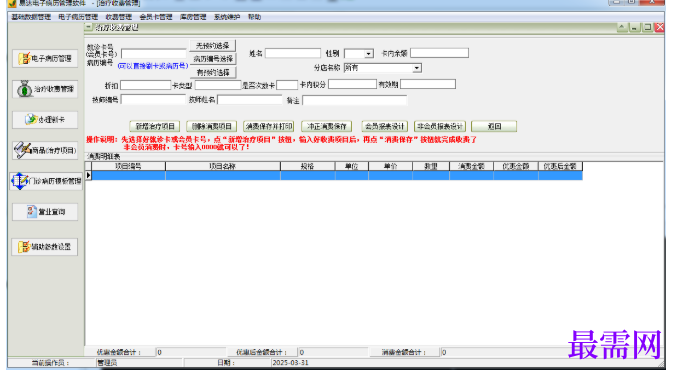
Task: Focus the 卡内积分 input field
Action: [352, 84]
